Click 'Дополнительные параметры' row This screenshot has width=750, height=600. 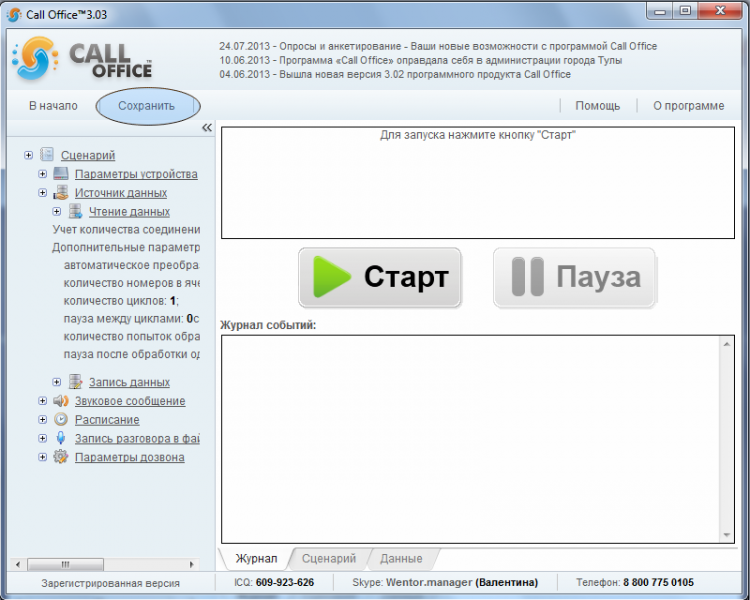126,247
